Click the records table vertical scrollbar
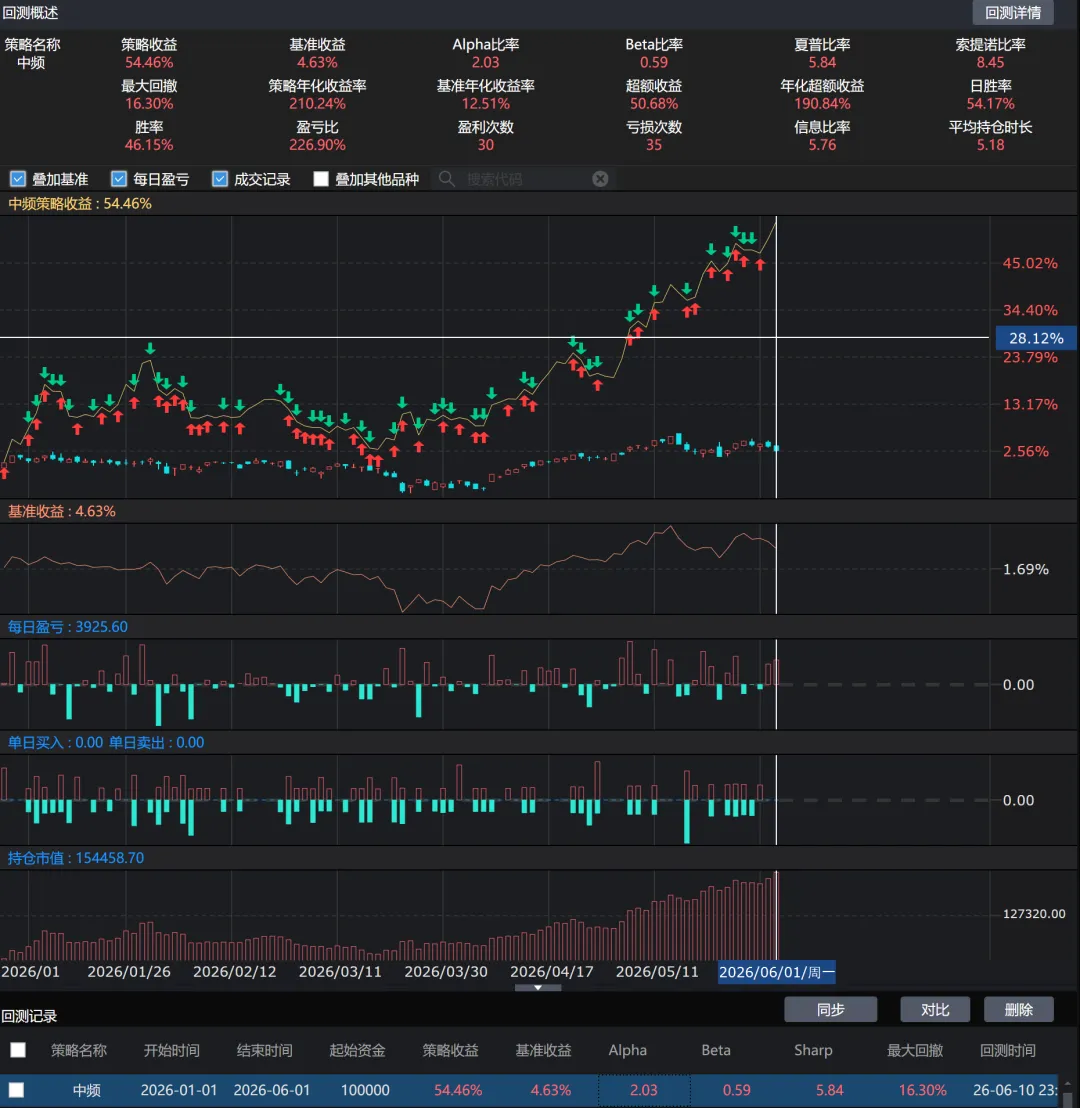This screenshot has width=1080, height=1108. point(1068,1091)
